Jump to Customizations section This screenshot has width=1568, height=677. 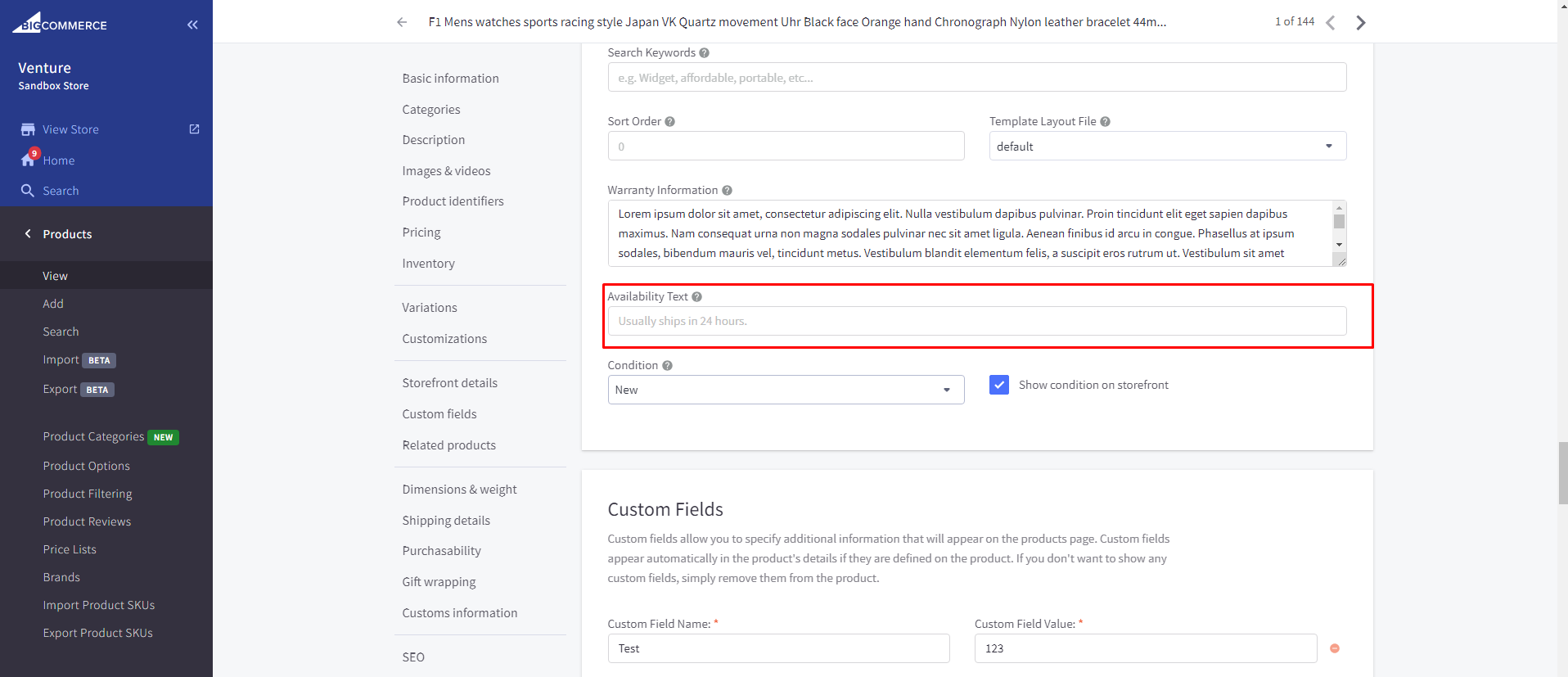[x=444, y=339]
